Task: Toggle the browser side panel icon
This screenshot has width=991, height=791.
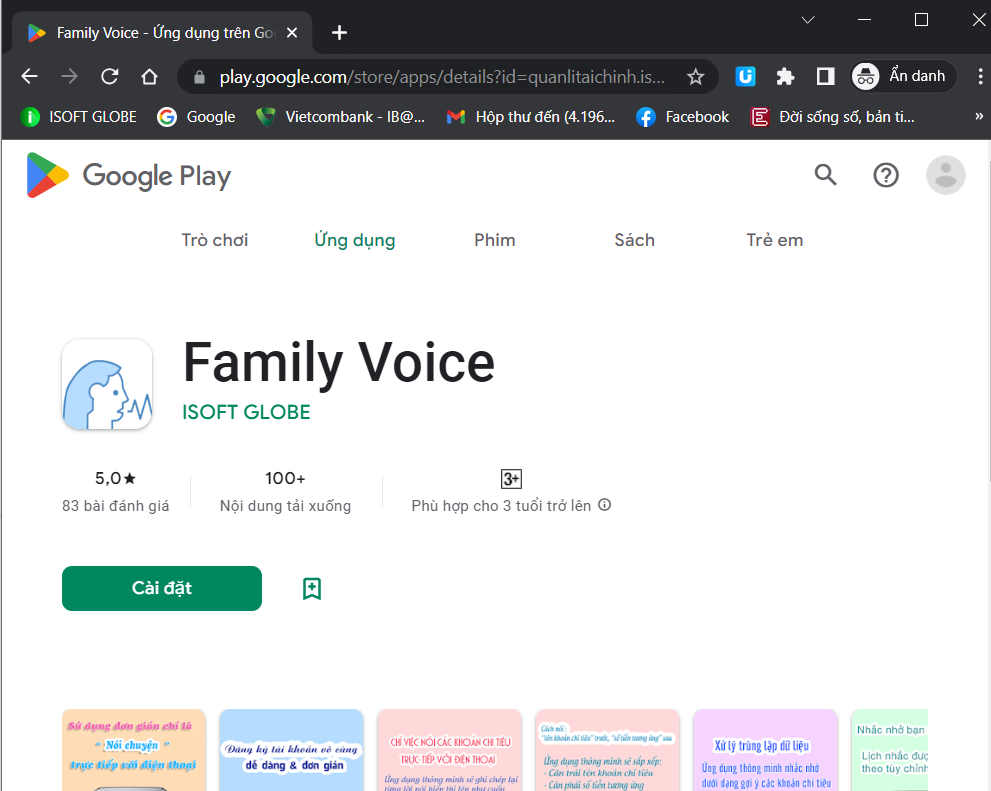Action: tap(825, 76)
